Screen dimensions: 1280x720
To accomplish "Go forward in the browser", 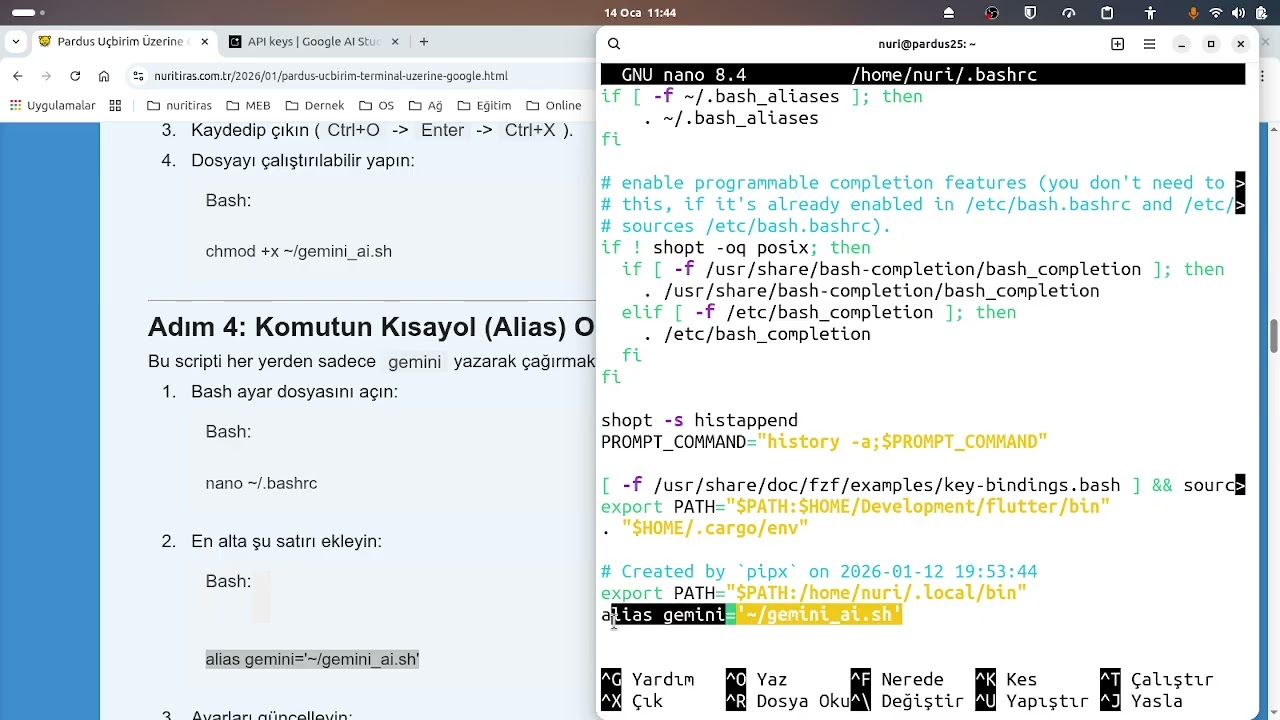I will (46, 76).
